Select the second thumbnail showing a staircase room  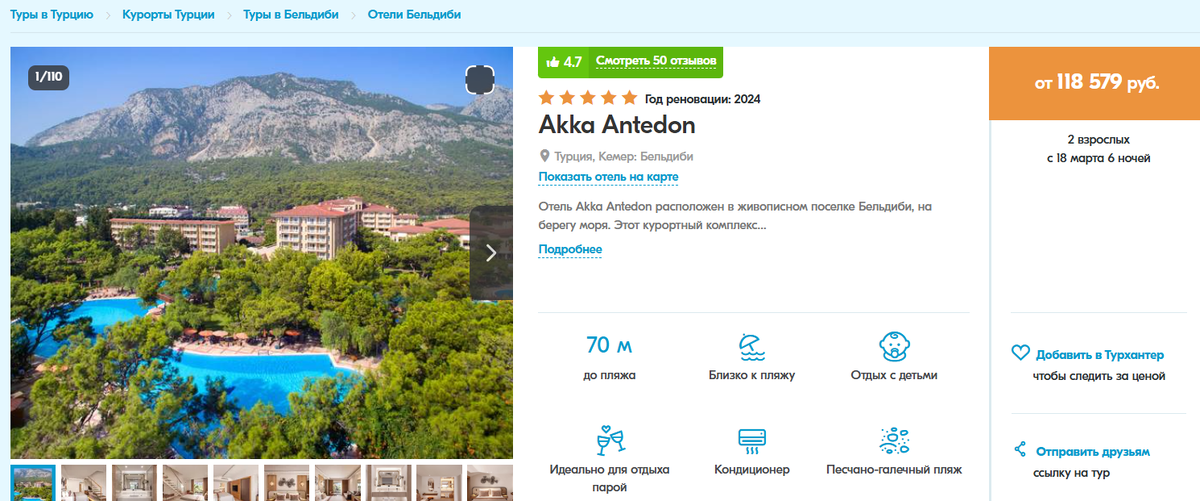point(84,482)
